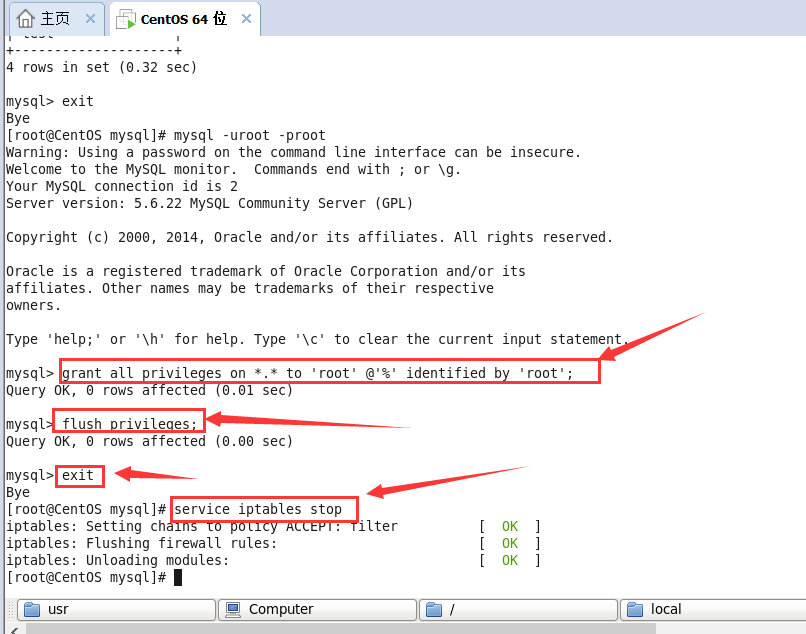Screen dimensions: 806x634
Task: Click the Copyright Oracle line in terminal
Action: point(309,237)
